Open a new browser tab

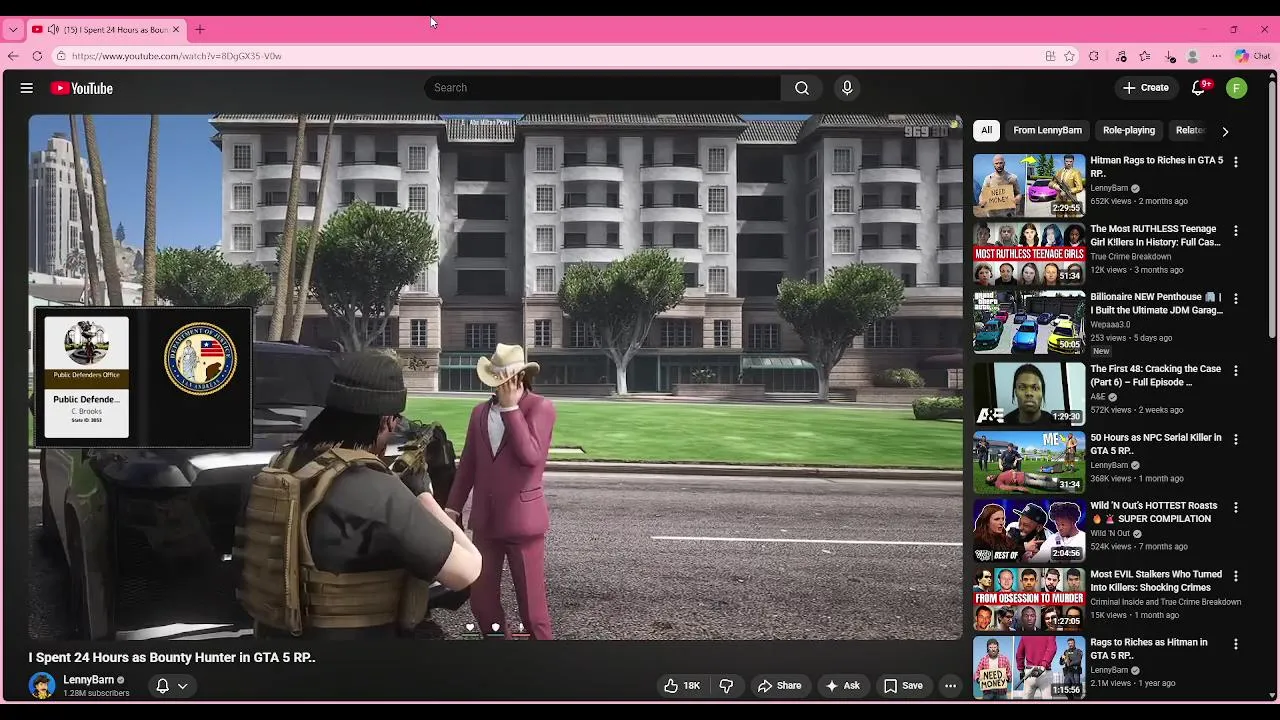coord(200,30)
